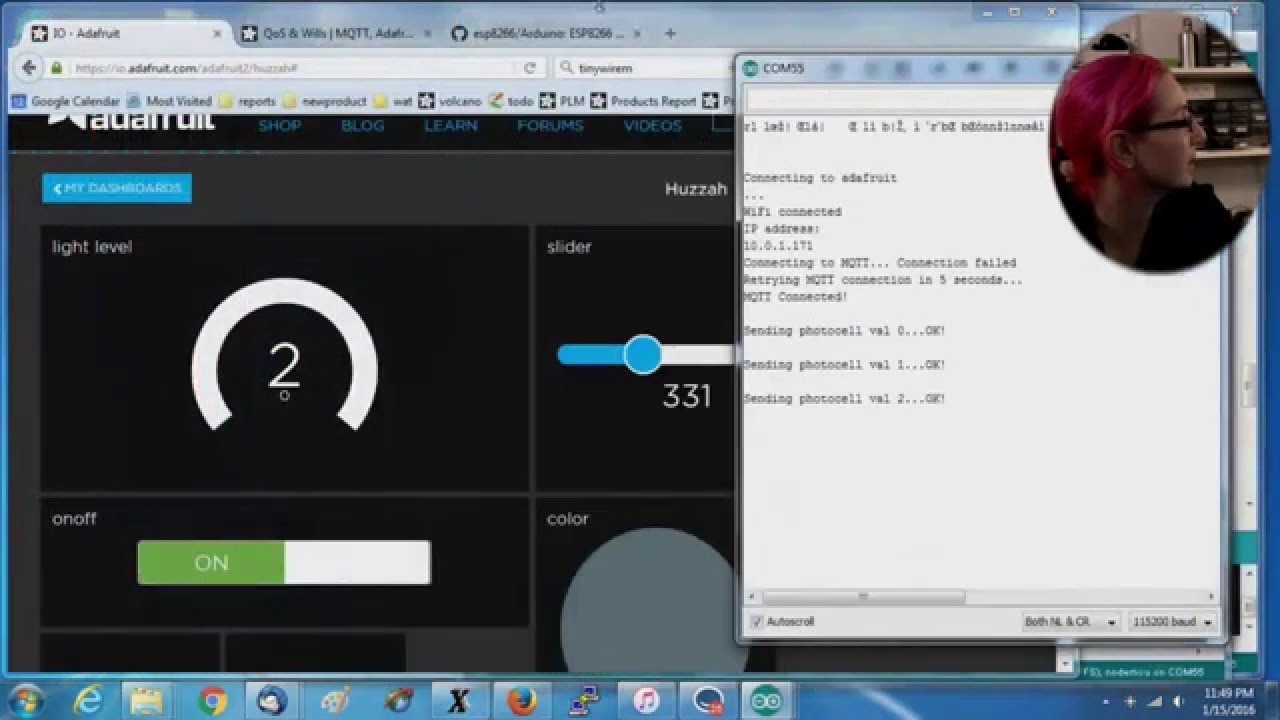Click the 'tinywirem' search box

coord(645,68)
